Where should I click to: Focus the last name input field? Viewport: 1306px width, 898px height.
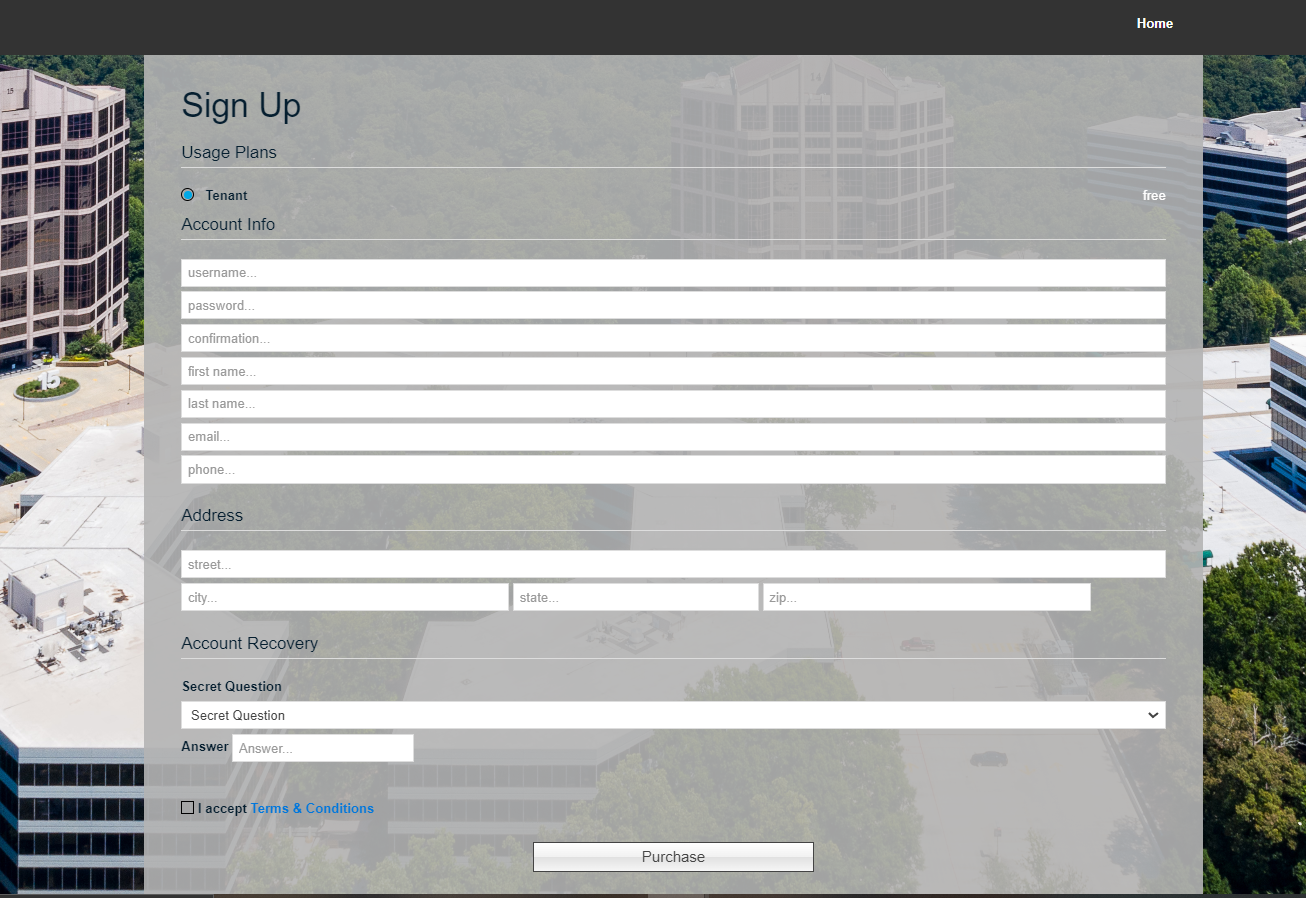[x=673, y=404]
